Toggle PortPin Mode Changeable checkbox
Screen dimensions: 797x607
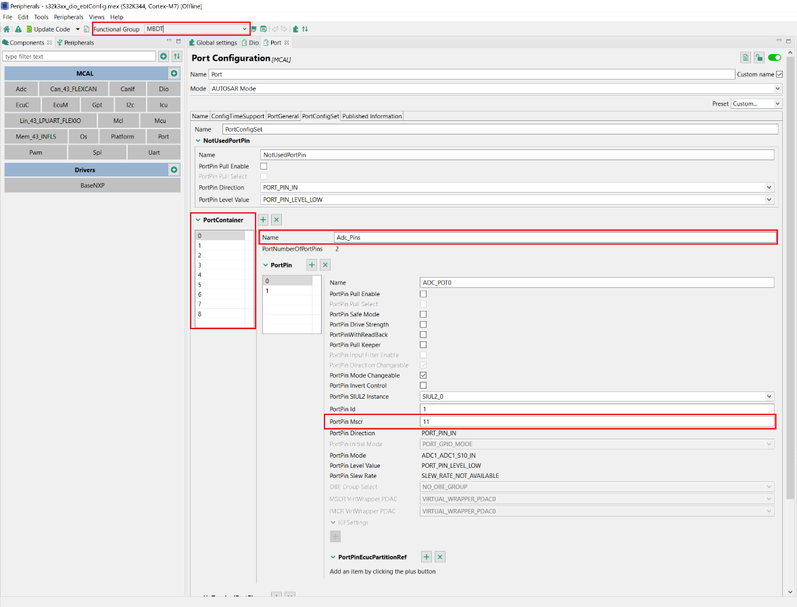[423, 375]
